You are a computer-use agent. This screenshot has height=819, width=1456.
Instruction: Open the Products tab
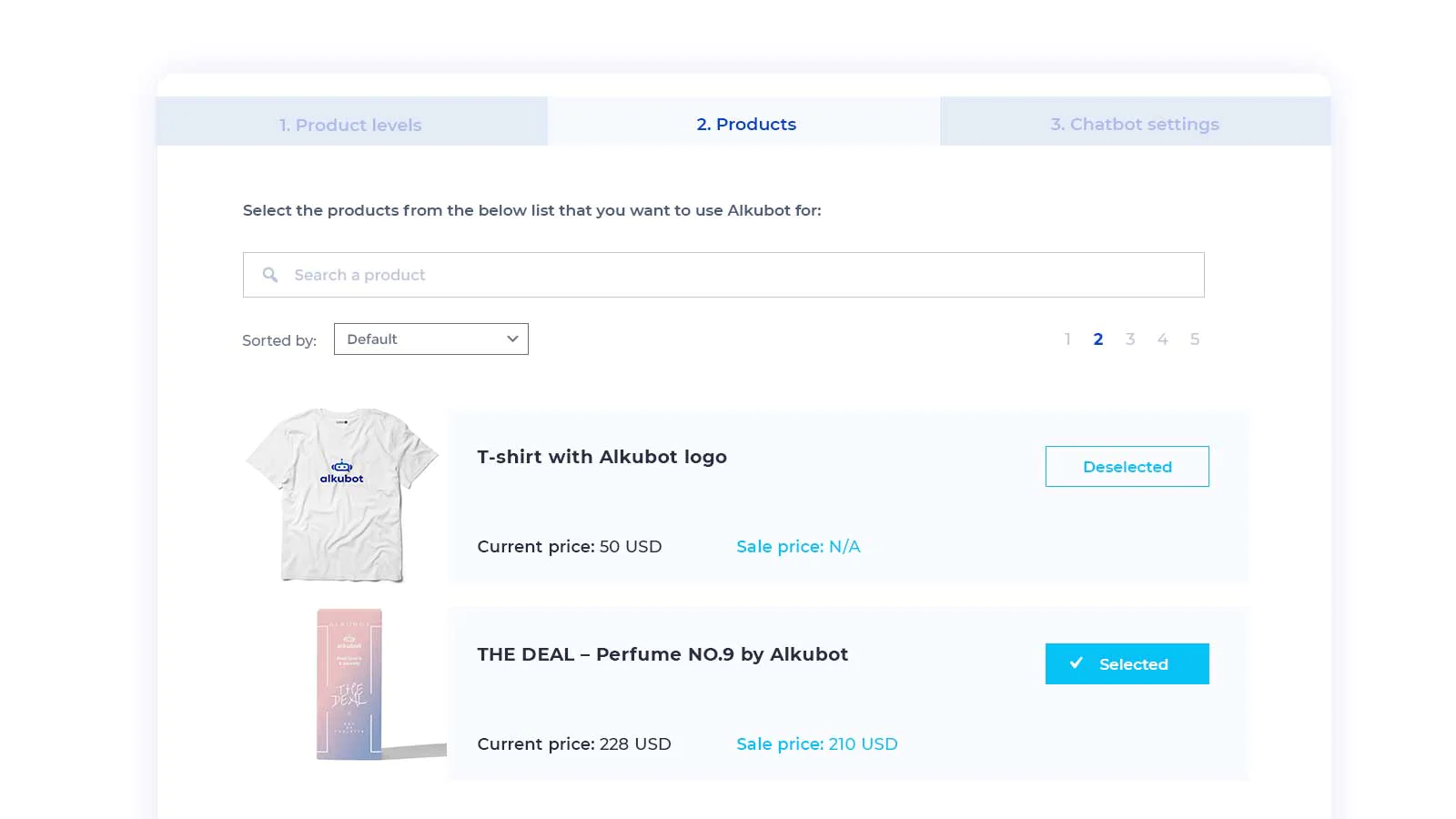[x=746, y=125]
